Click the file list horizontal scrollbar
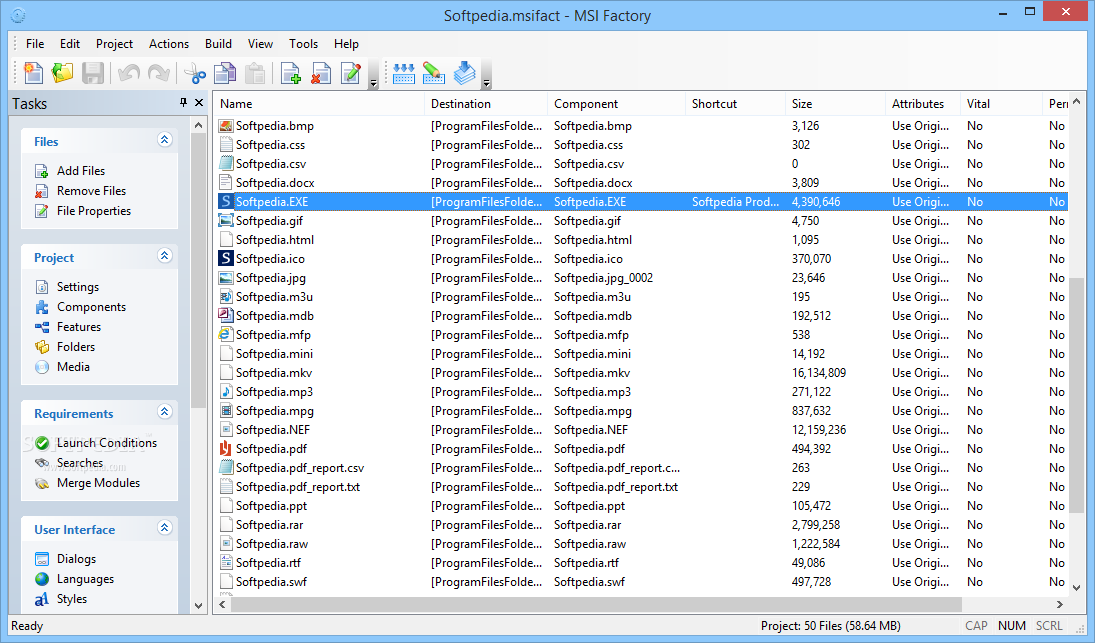This screenshot has width=1095, height=643. coord(596,605)
